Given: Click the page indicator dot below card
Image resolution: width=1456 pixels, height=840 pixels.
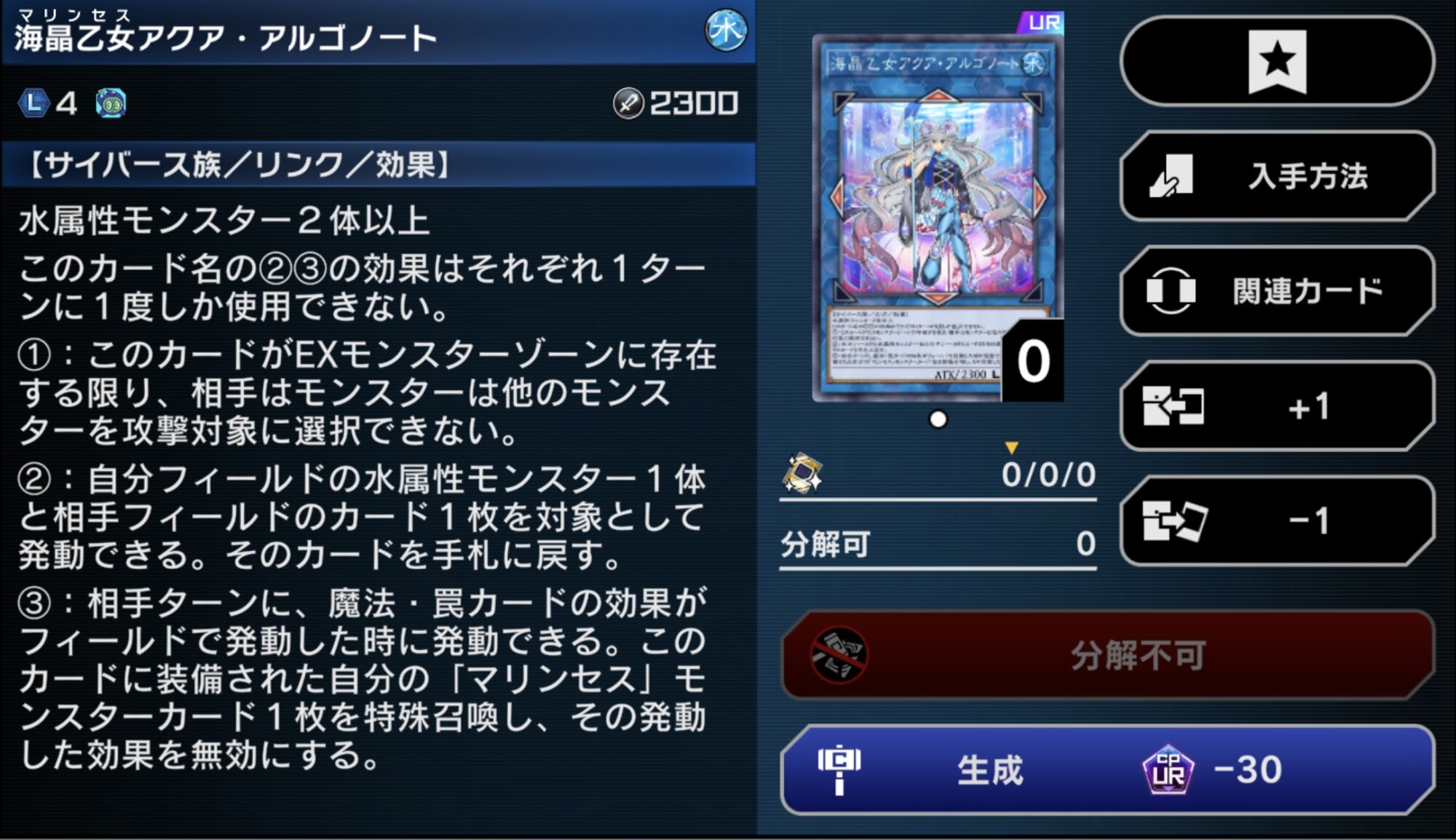Looking at the screenshot, I should click(938, 419).
